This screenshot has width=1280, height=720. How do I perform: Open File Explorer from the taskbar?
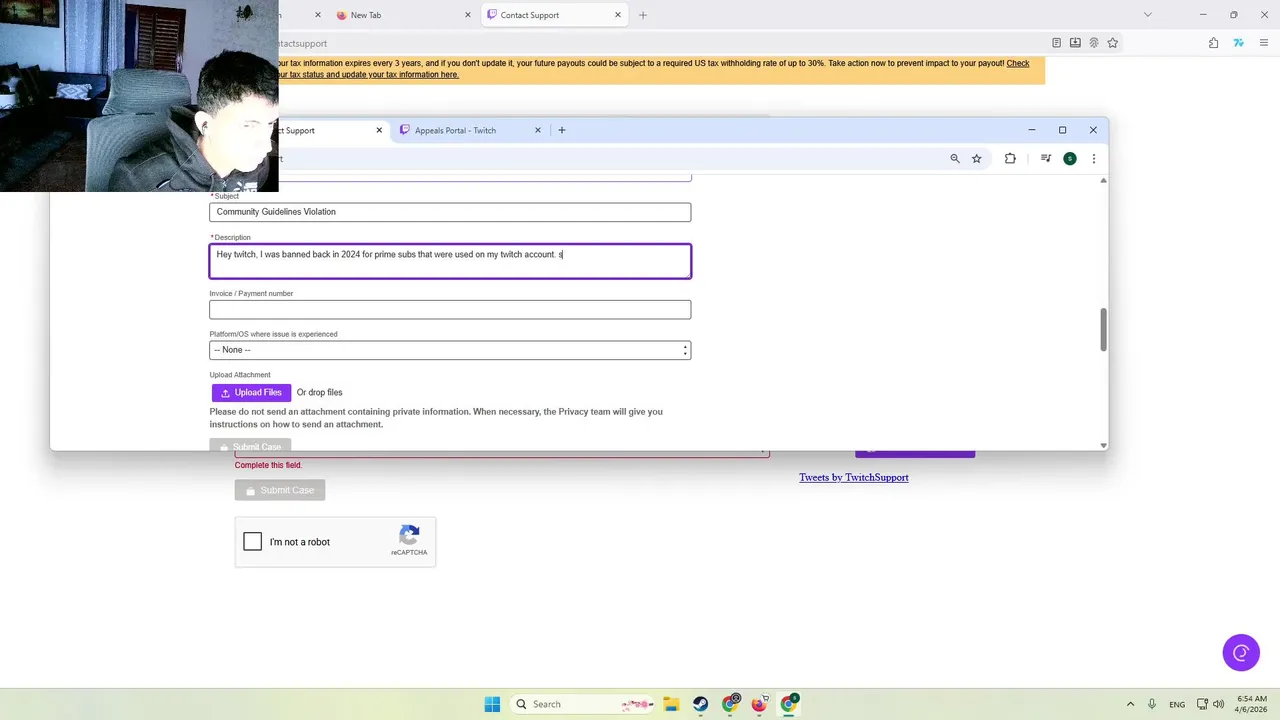tap(671, 704)
